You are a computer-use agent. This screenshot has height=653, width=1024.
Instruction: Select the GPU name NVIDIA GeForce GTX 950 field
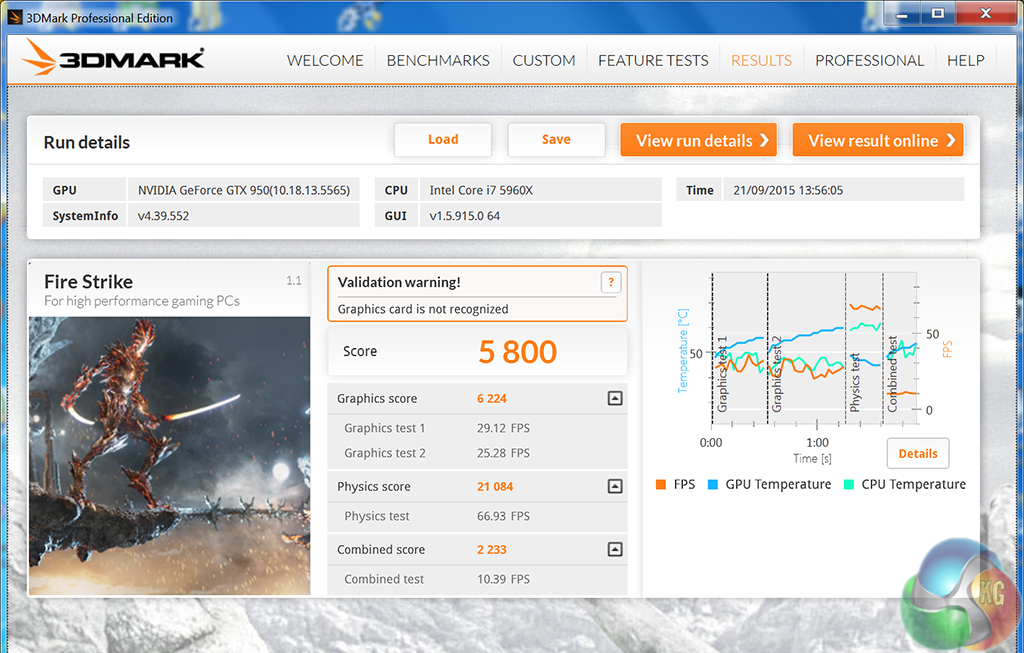pos(244,190)
